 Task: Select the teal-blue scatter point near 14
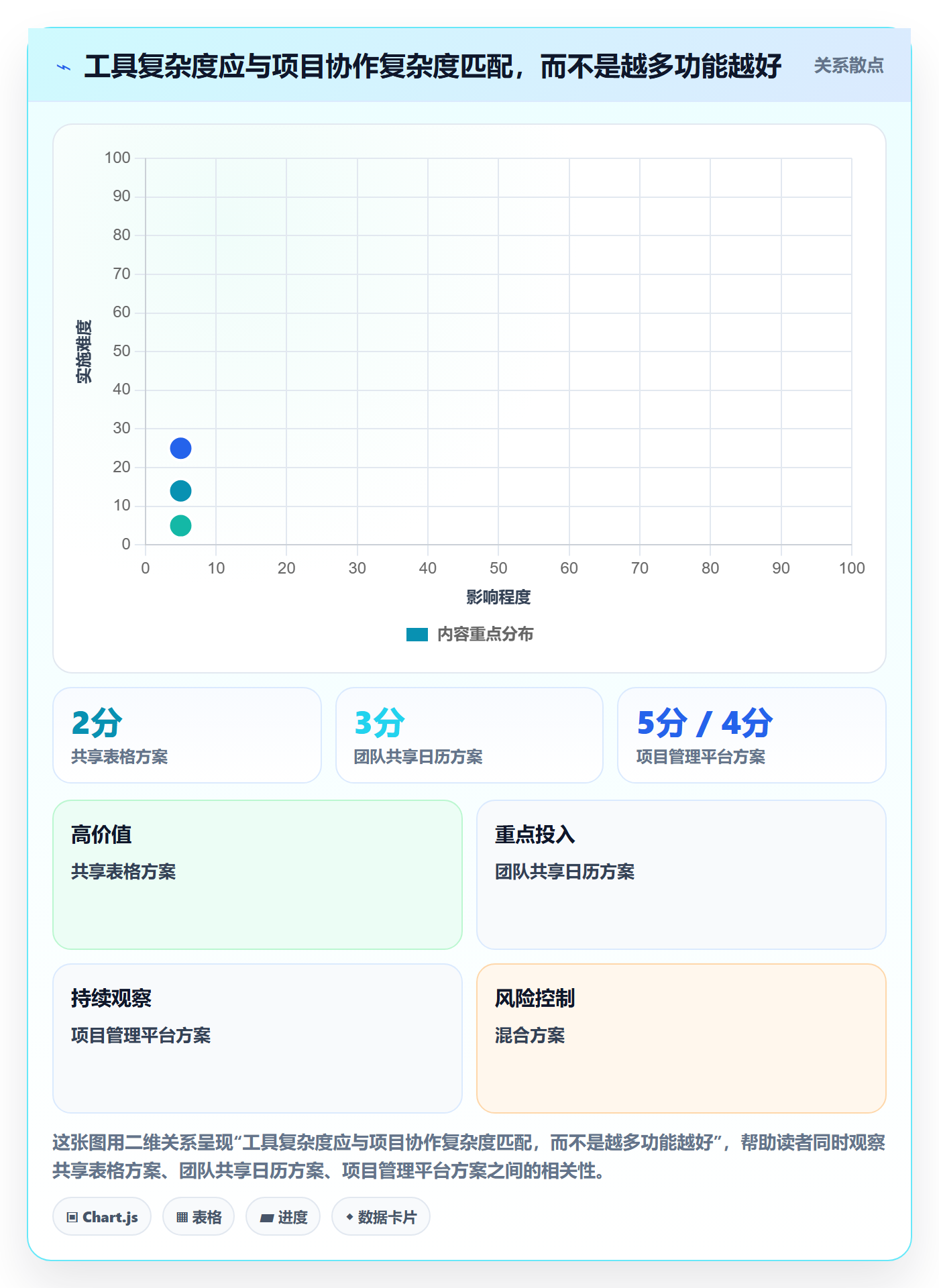click(x=180, y=491)
